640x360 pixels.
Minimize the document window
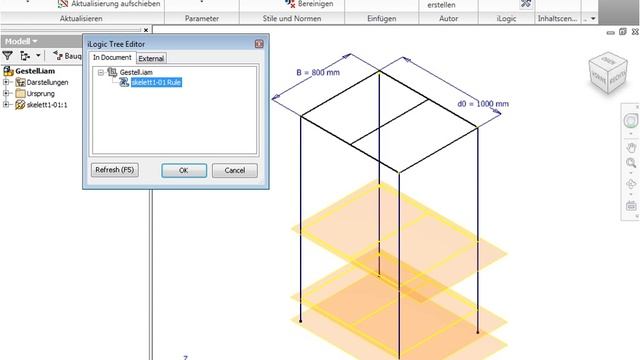click(x=611, y=32)
